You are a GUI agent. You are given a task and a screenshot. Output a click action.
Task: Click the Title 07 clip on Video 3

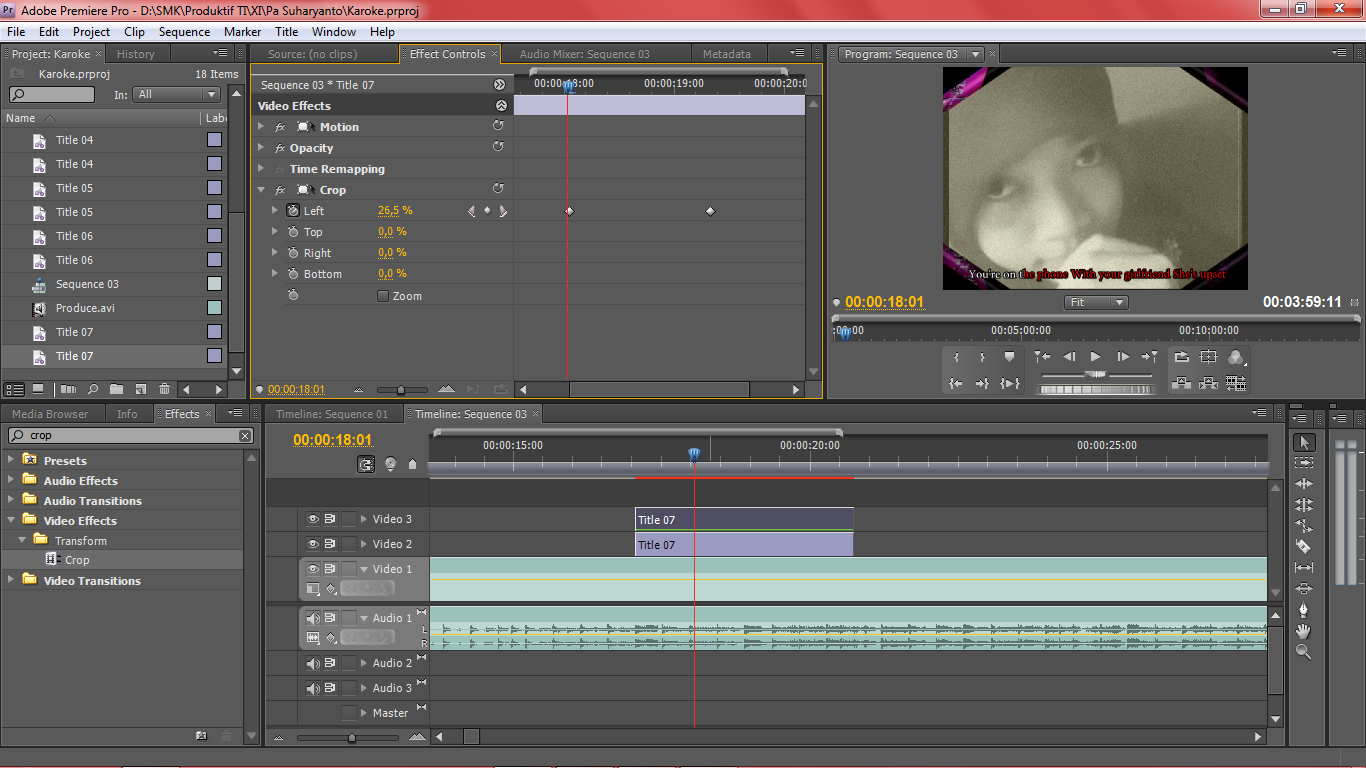pyautogui.click(x=744, y=519)
